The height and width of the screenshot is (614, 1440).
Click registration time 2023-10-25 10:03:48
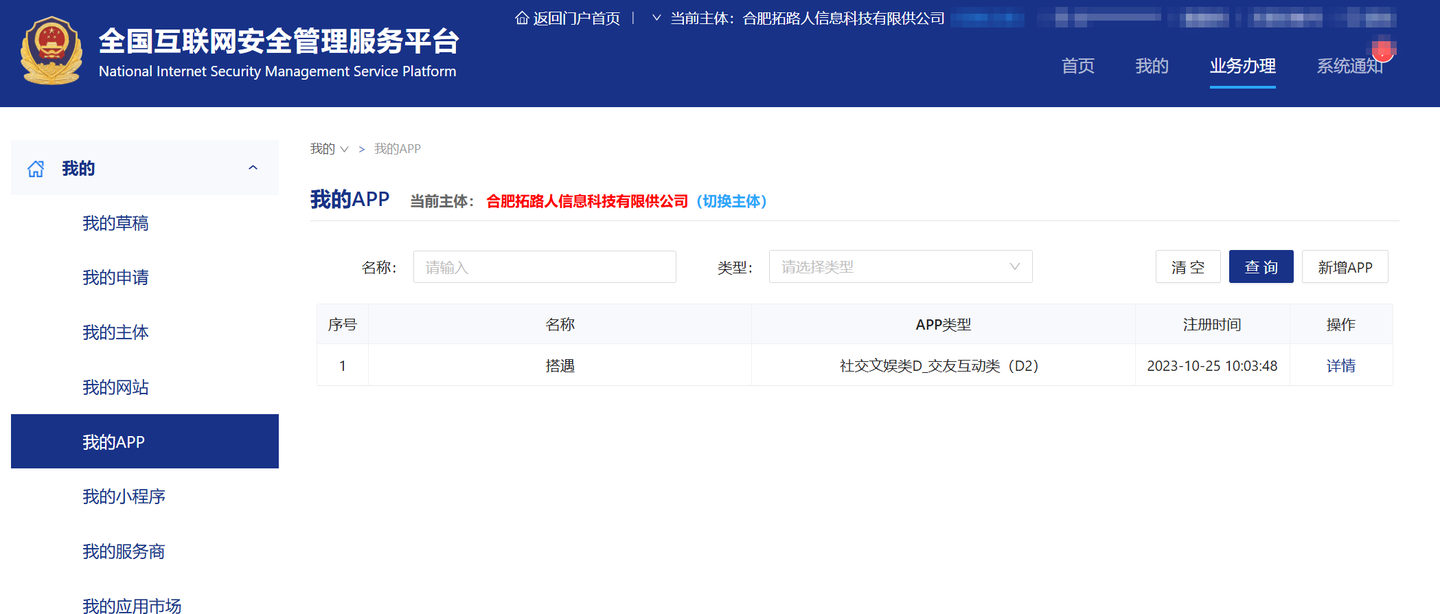point(1212,366)
